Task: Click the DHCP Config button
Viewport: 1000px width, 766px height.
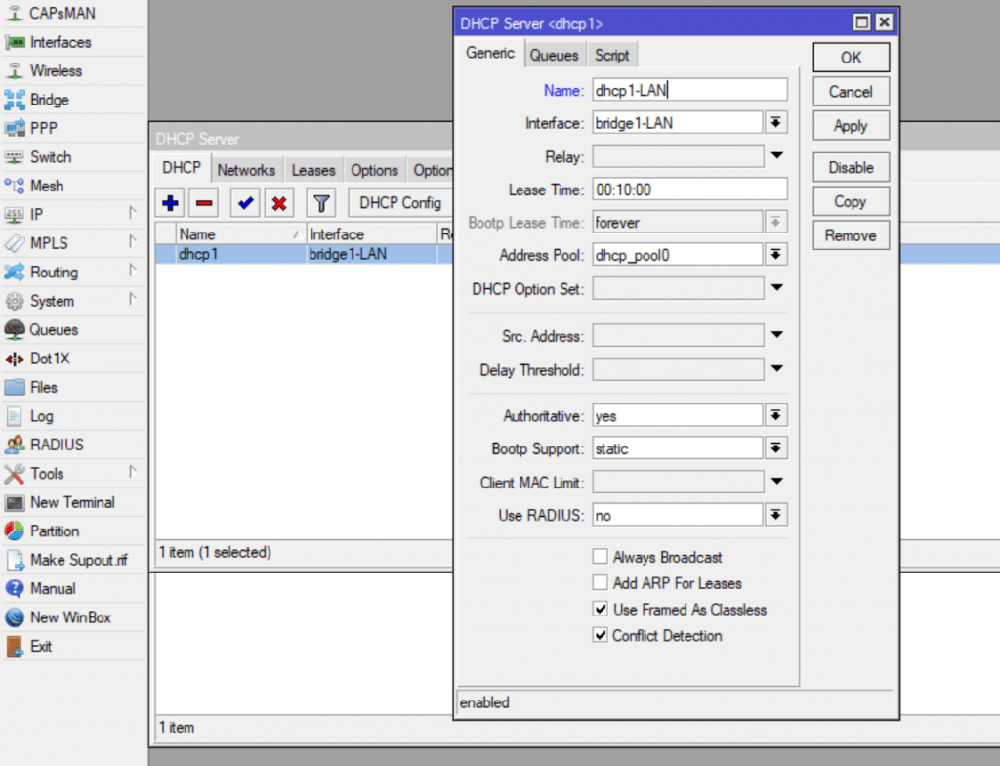Action: point(401,203)
